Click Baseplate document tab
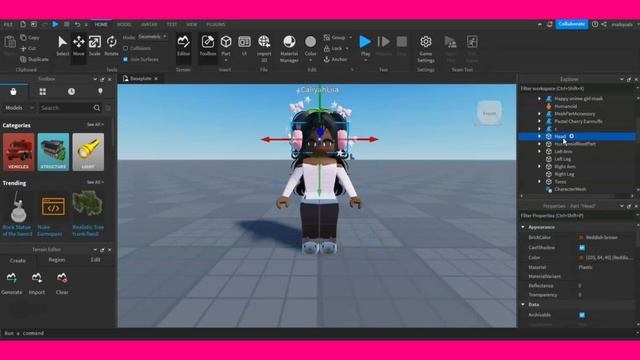 (141, 78)
